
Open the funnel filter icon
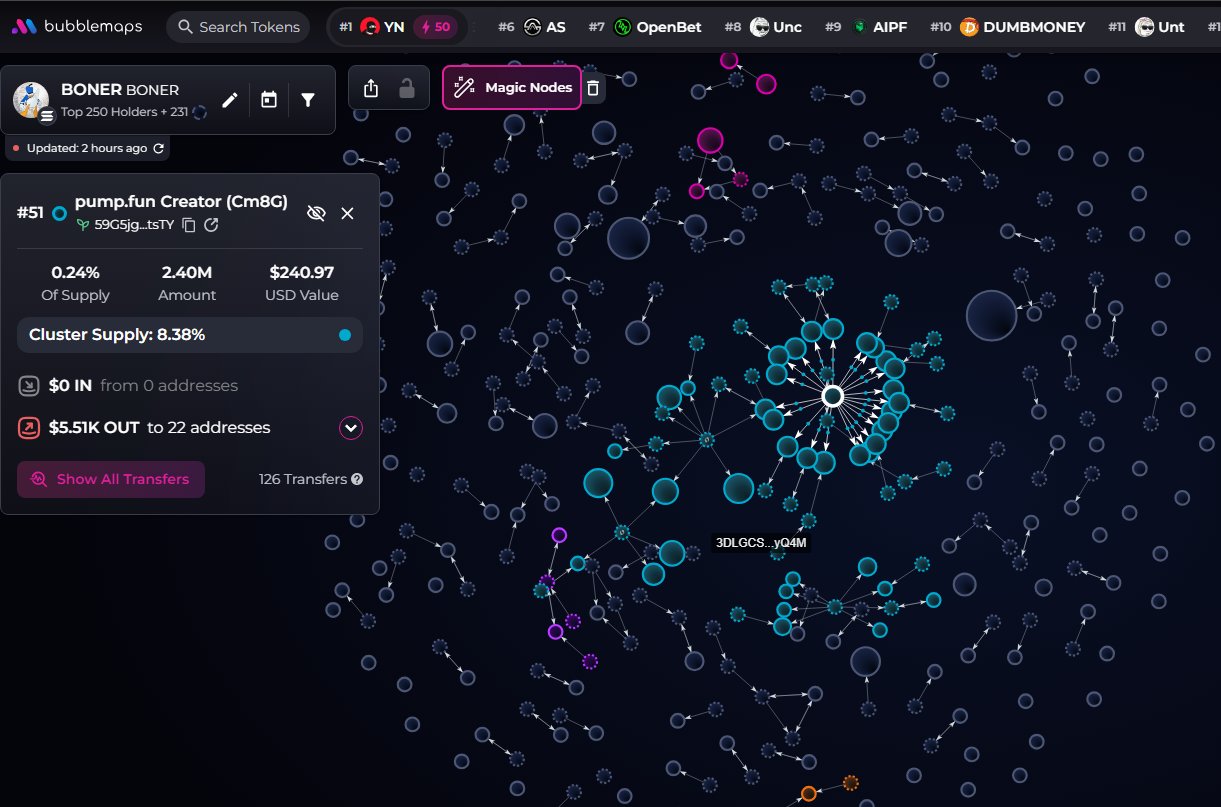[308, 100]
